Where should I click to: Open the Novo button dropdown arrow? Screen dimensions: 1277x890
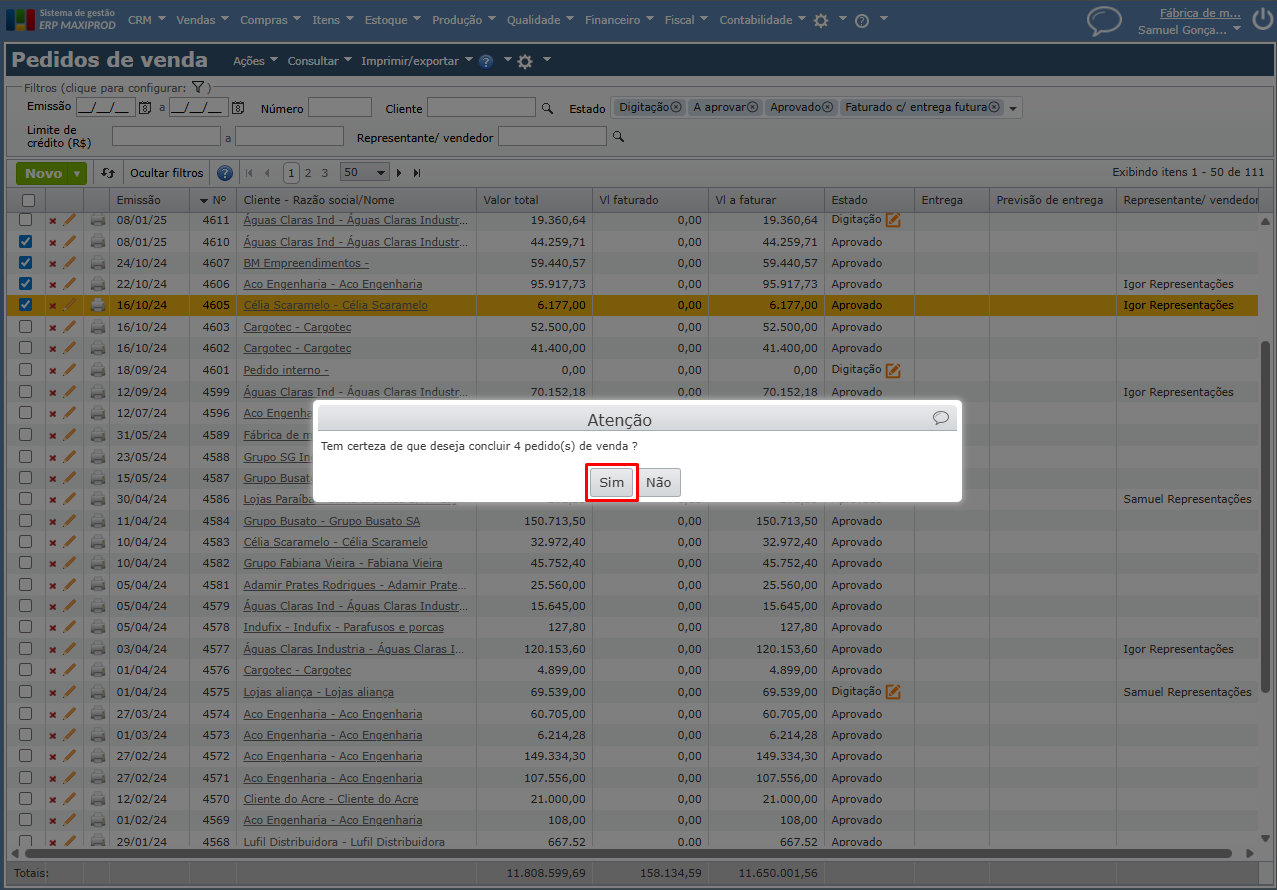pos(77,174)
